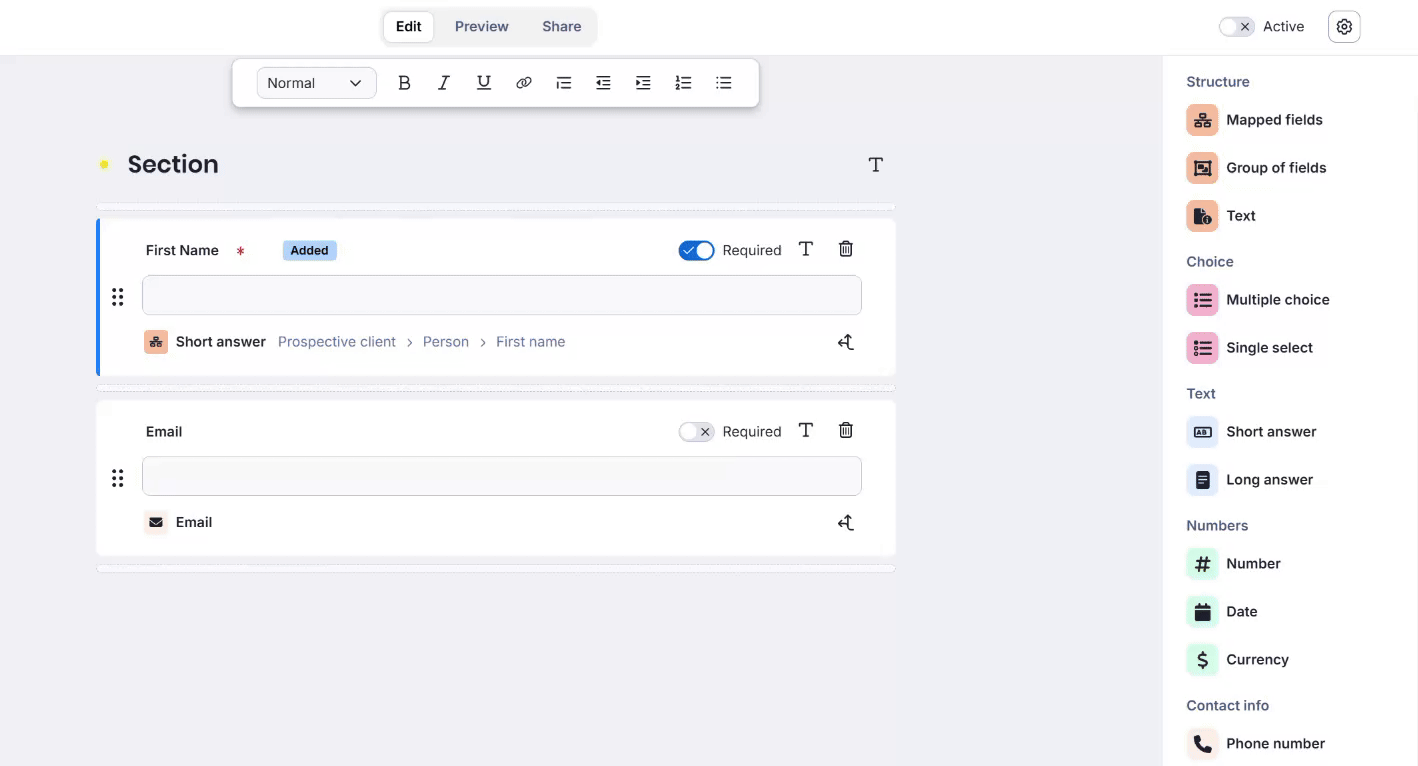This screenshot has width=1418, height=766.
Task: Turn on Required for Email
Action: click(696, 431)
